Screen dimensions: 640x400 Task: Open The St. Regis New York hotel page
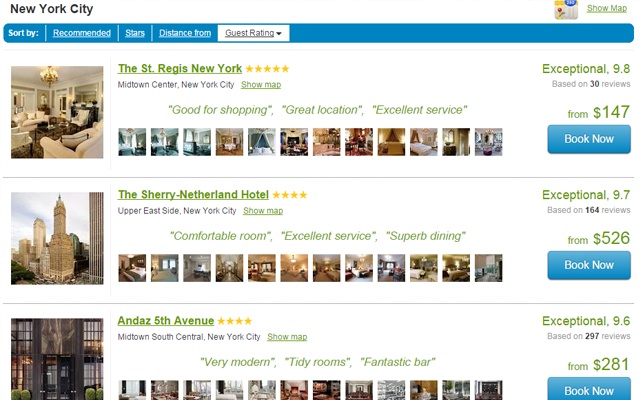click(180, 69)
